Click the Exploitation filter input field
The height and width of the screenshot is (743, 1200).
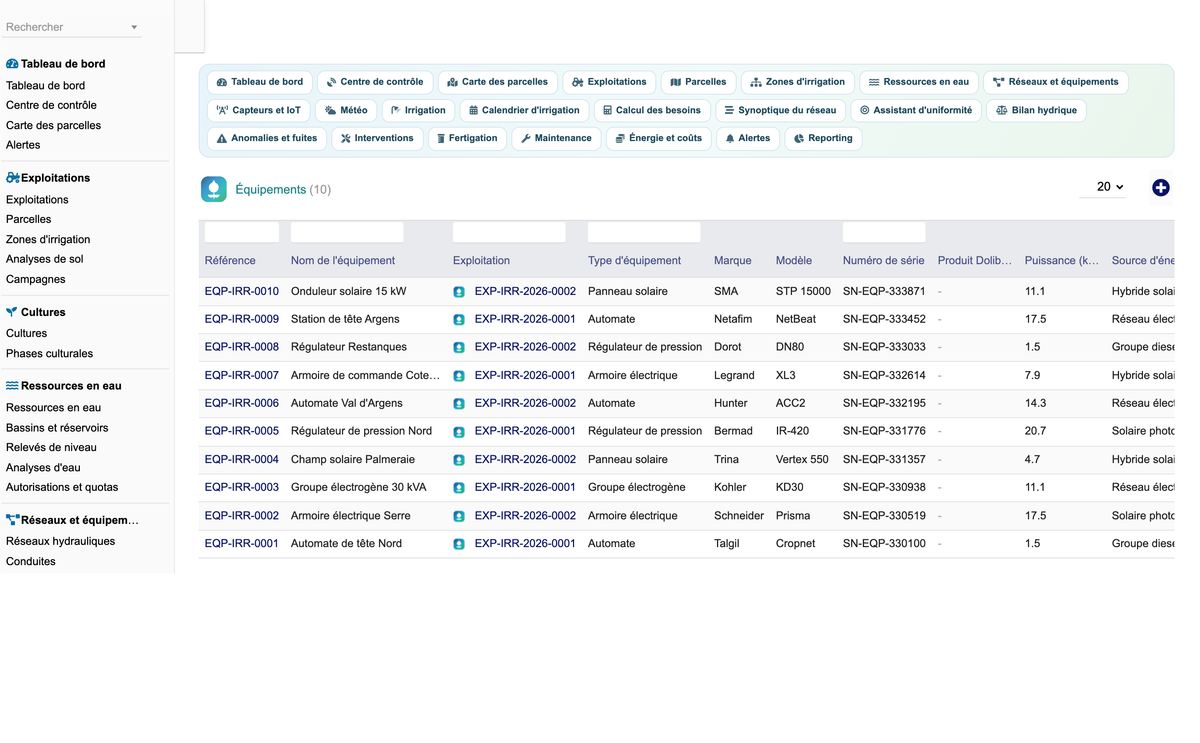(509, 232)
